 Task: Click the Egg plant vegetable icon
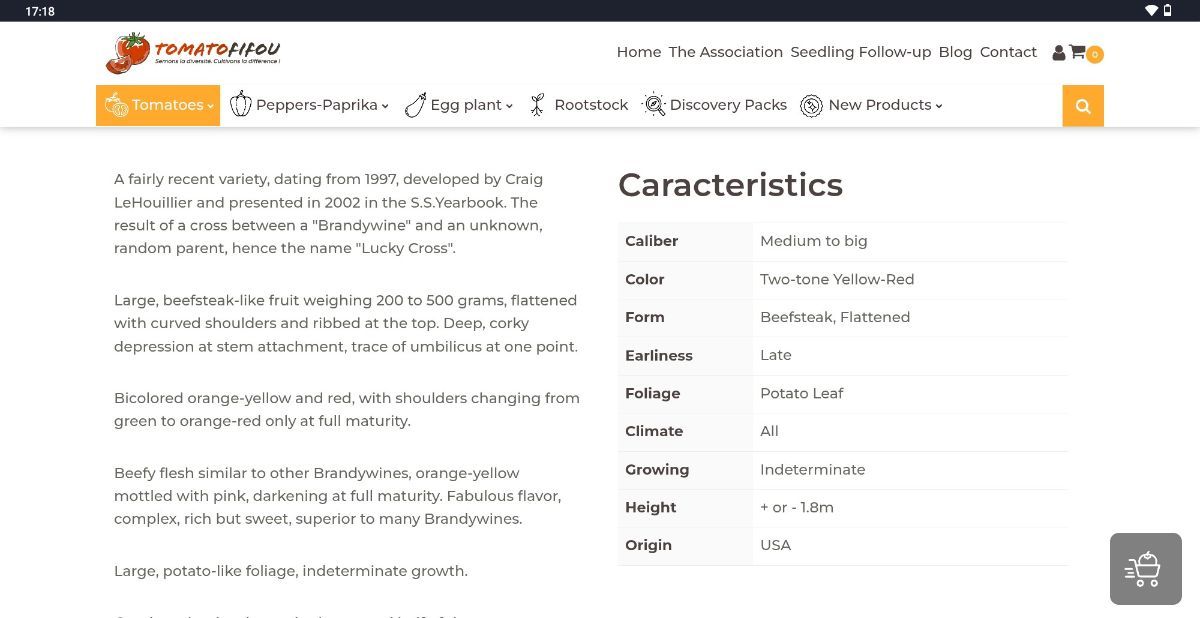[x=415, y=105]
